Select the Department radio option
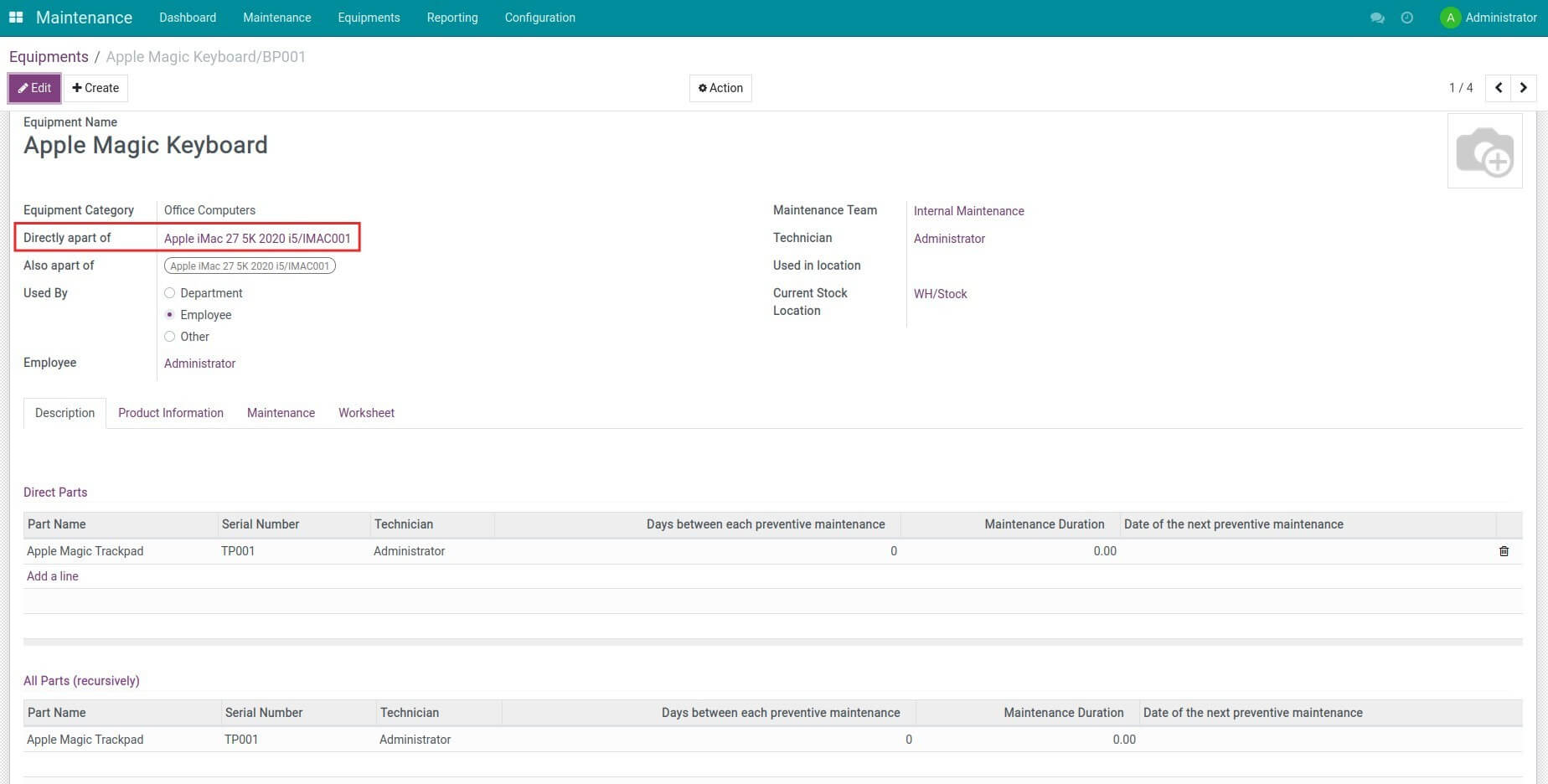The image size is (1548, 784). pyautogui.click(x=170, y=293)
